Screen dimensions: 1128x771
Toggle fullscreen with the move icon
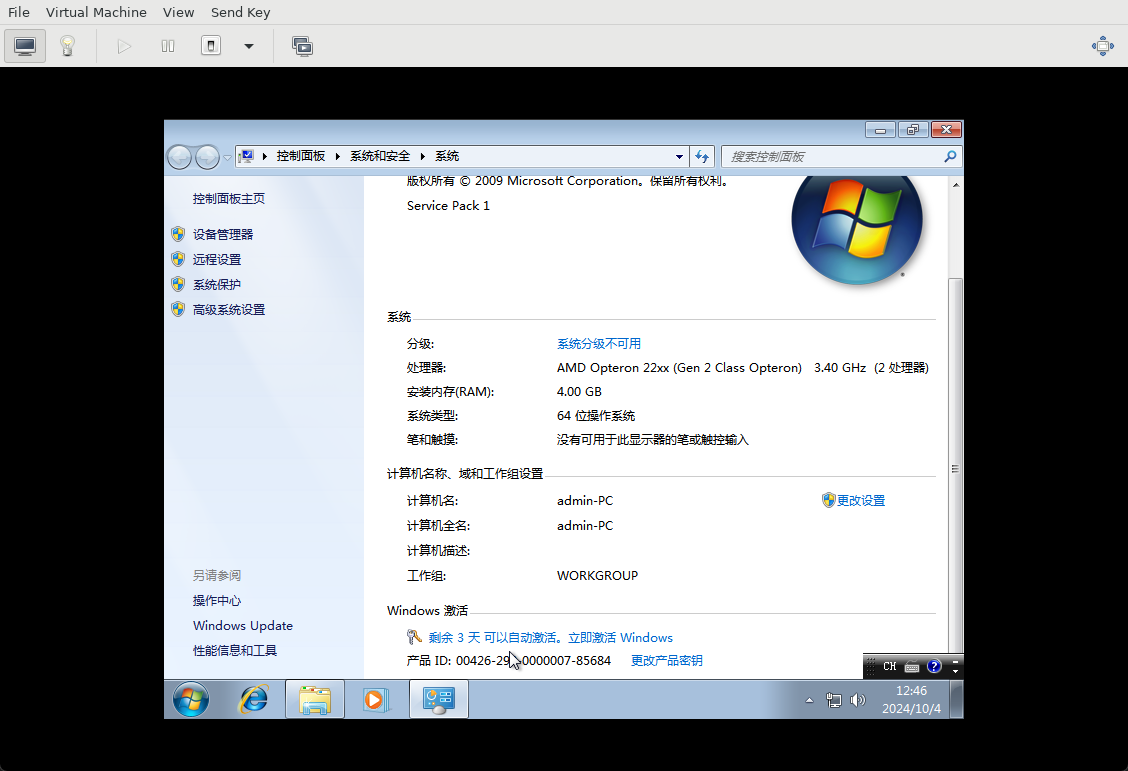1103,46
